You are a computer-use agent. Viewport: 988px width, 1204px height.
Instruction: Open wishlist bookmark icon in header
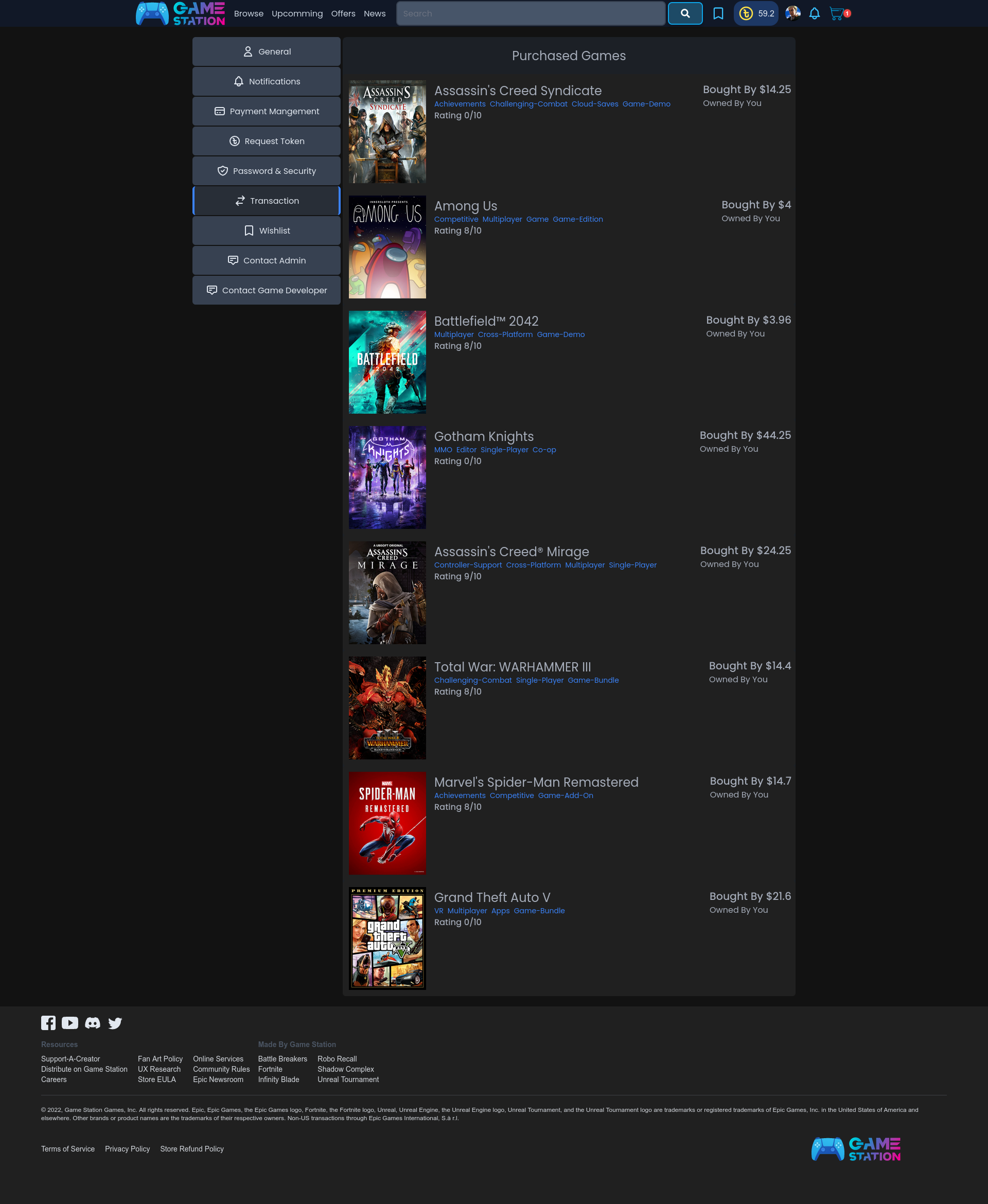pos(718,14)
